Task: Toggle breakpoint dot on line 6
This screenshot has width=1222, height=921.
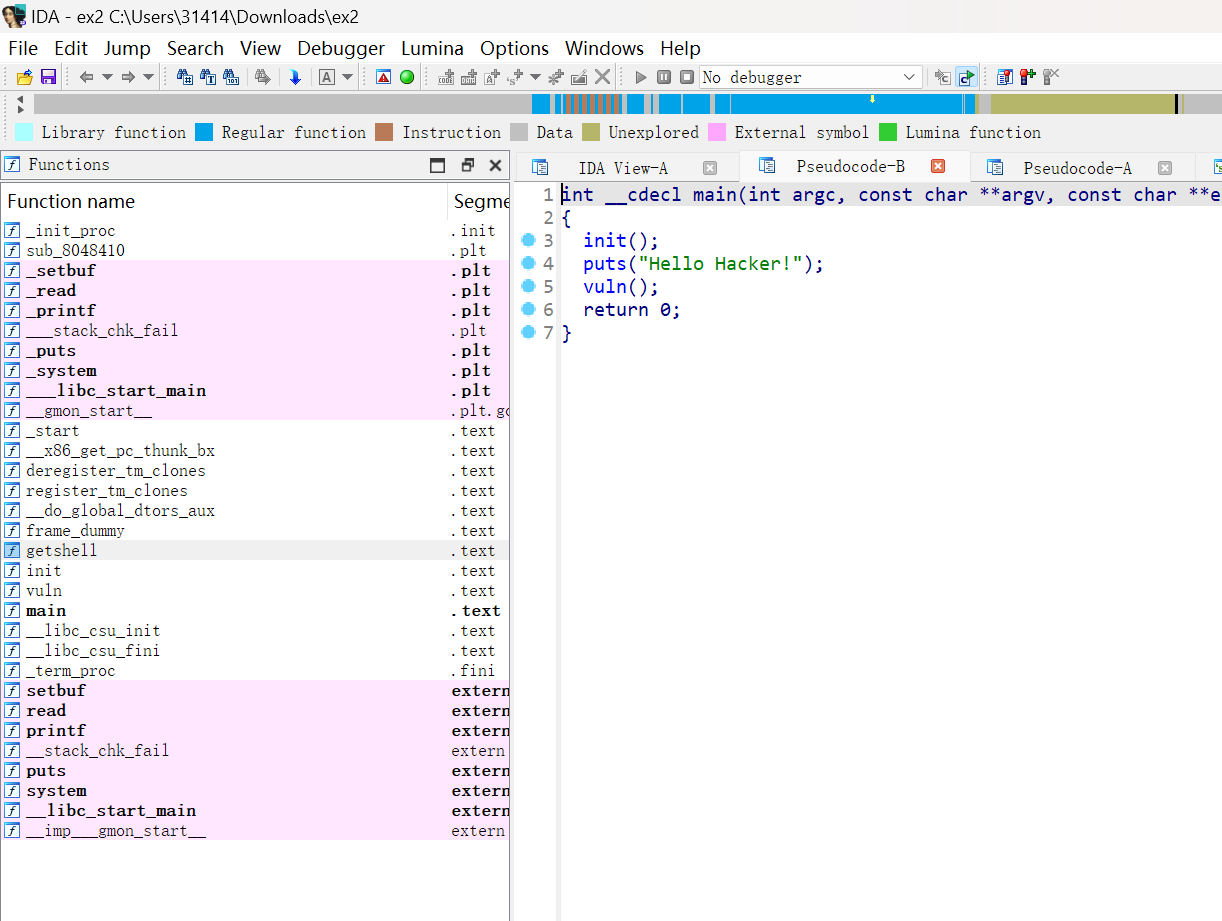Action: pos(528,310)
